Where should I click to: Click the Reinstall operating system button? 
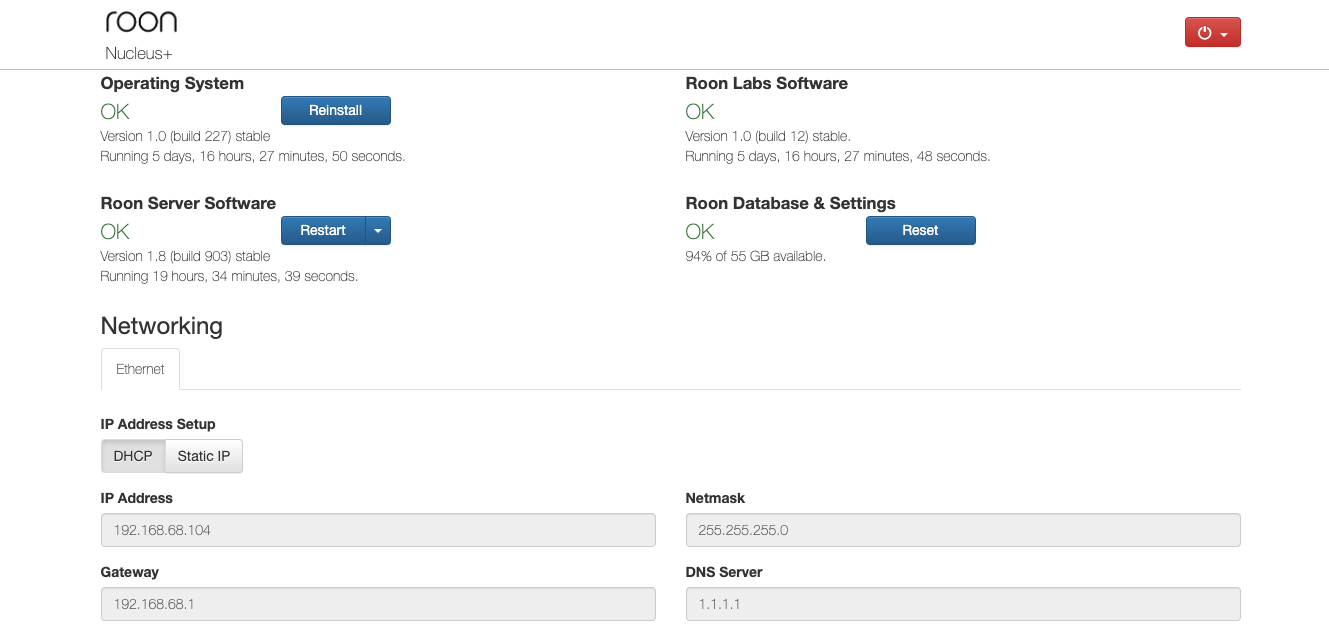point(335,110)
